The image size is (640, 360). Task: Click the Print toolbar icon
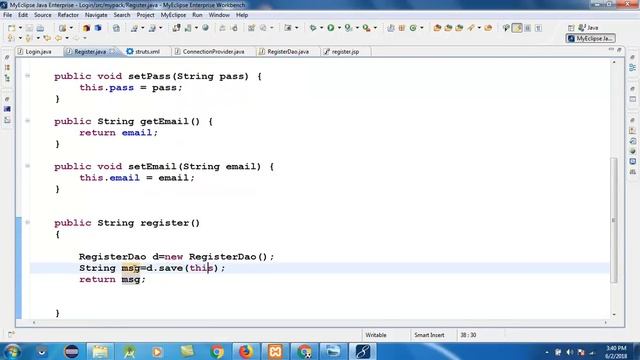40,28
